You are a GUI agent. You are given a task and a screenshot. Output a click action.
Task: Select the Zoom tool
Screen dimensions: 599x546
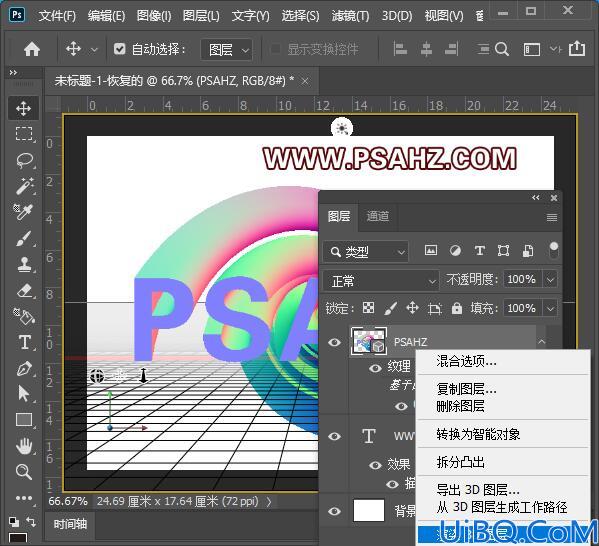pyautogui.click(x=24, y=471)
